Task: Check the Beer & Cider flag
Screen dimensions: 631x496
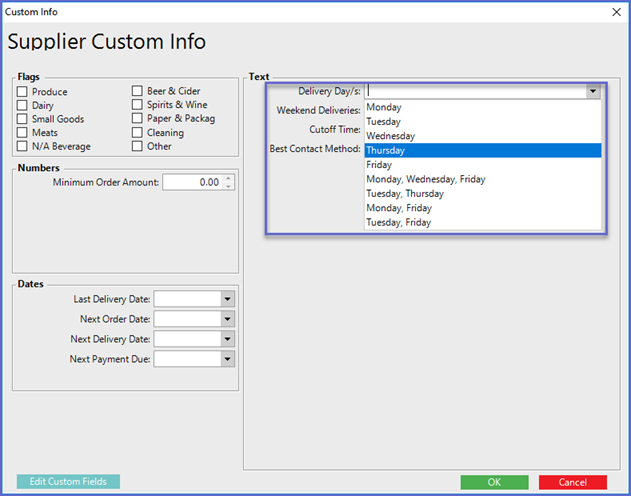Action: point(138,92)
